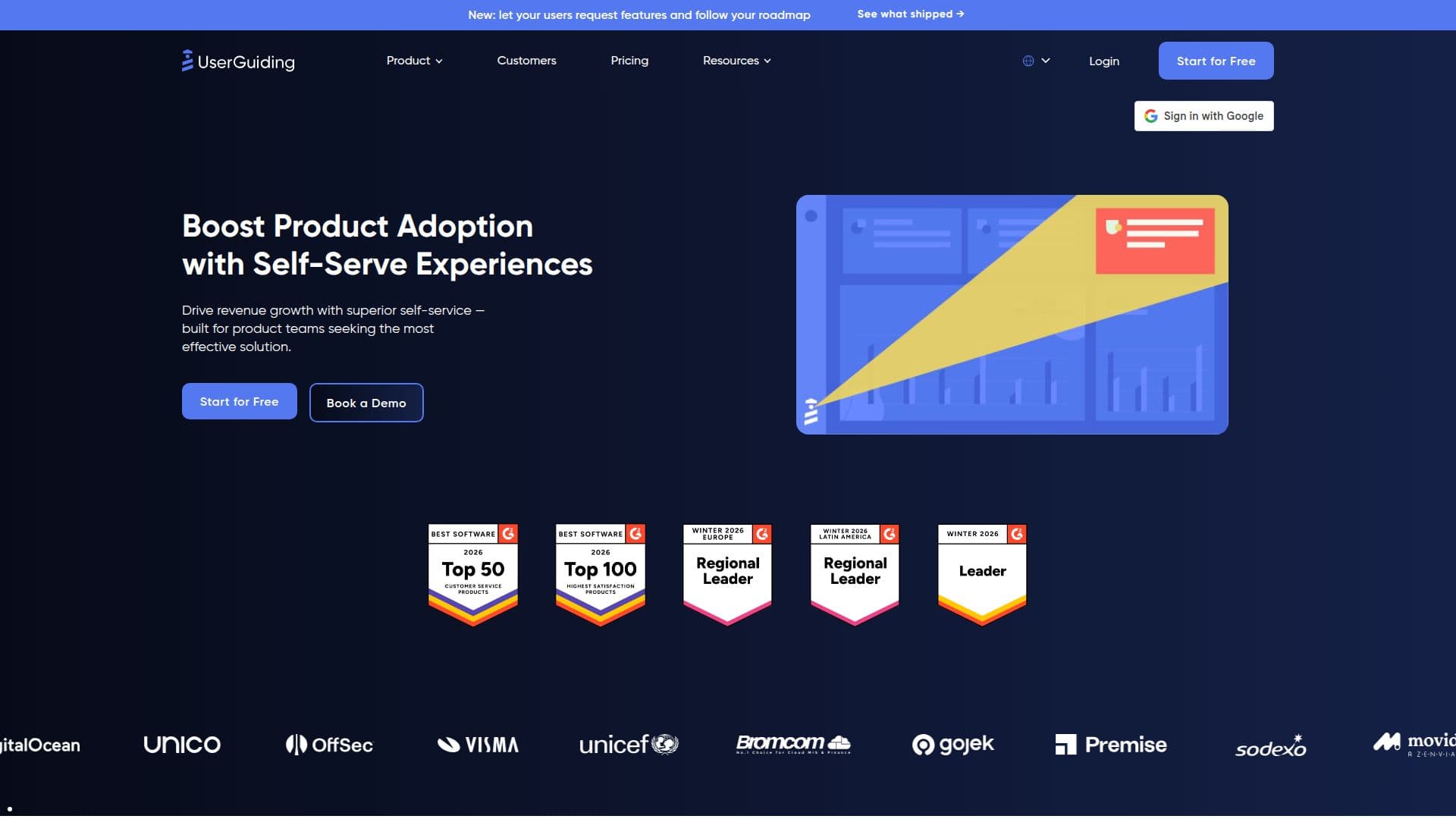Click the unicef logo
Image resolution: width=1456 pixels, height=819 pixels.
[x=629, y=745]
